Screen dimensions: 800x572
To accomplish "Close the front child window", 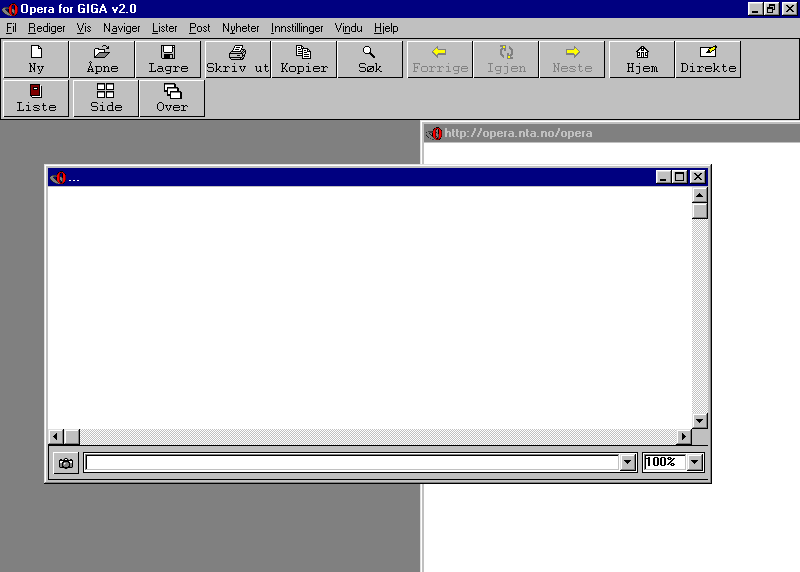I will (697, 177).
